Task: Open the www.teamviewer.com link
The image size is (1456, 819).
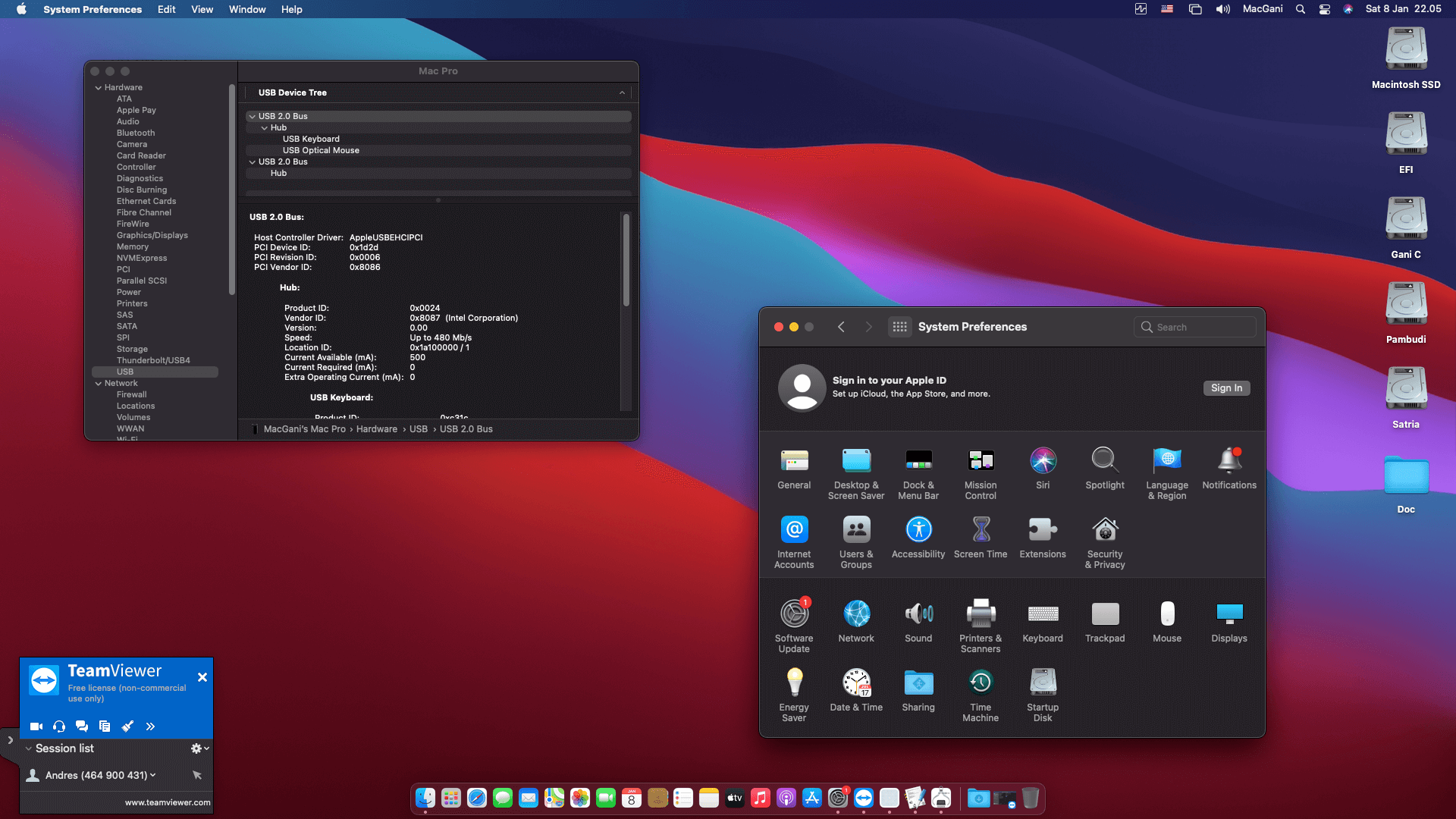Action: [167, 802]
